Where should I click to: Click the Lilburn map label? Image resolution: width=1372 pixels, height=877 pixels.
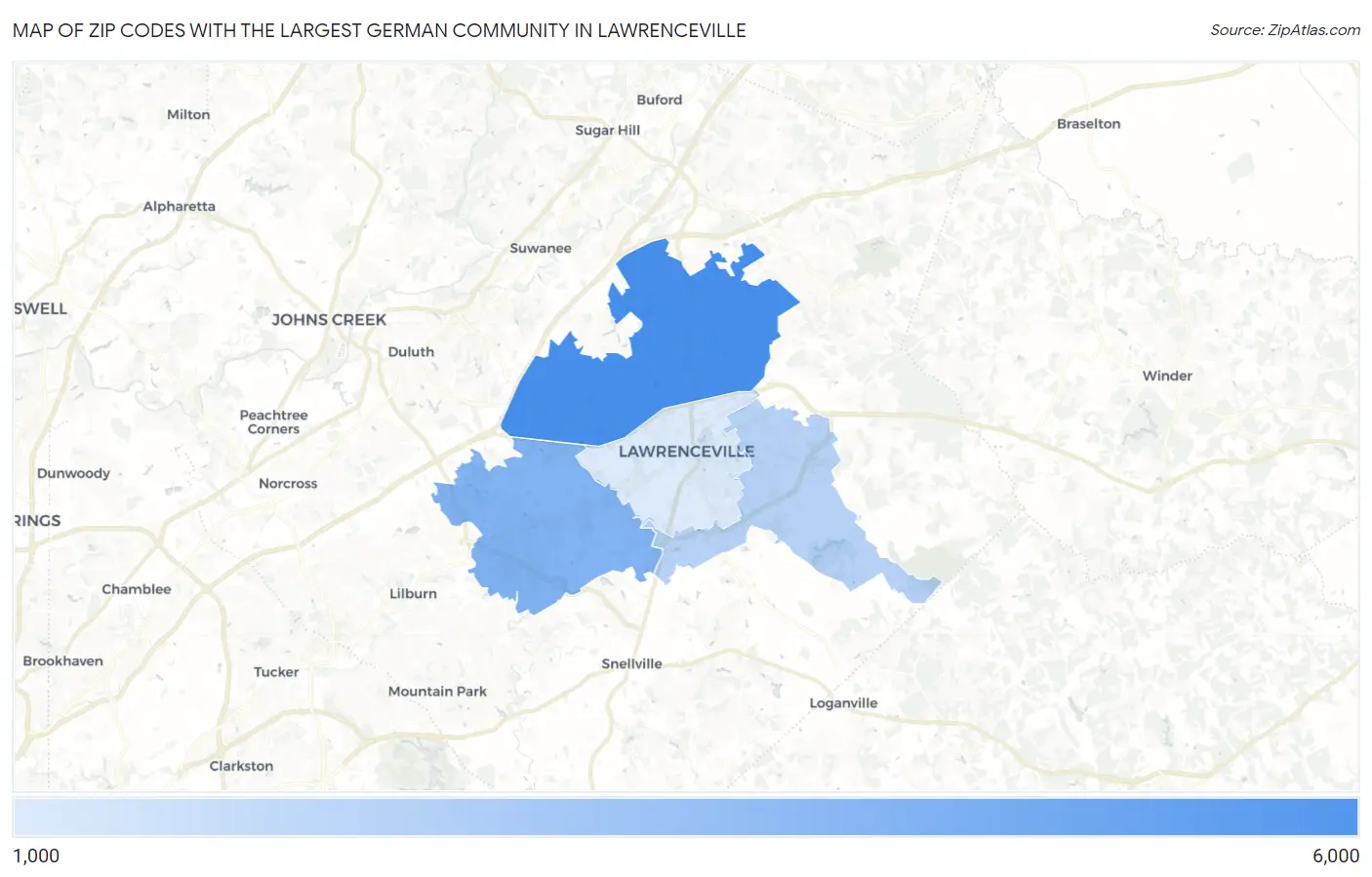pos(413,593)
